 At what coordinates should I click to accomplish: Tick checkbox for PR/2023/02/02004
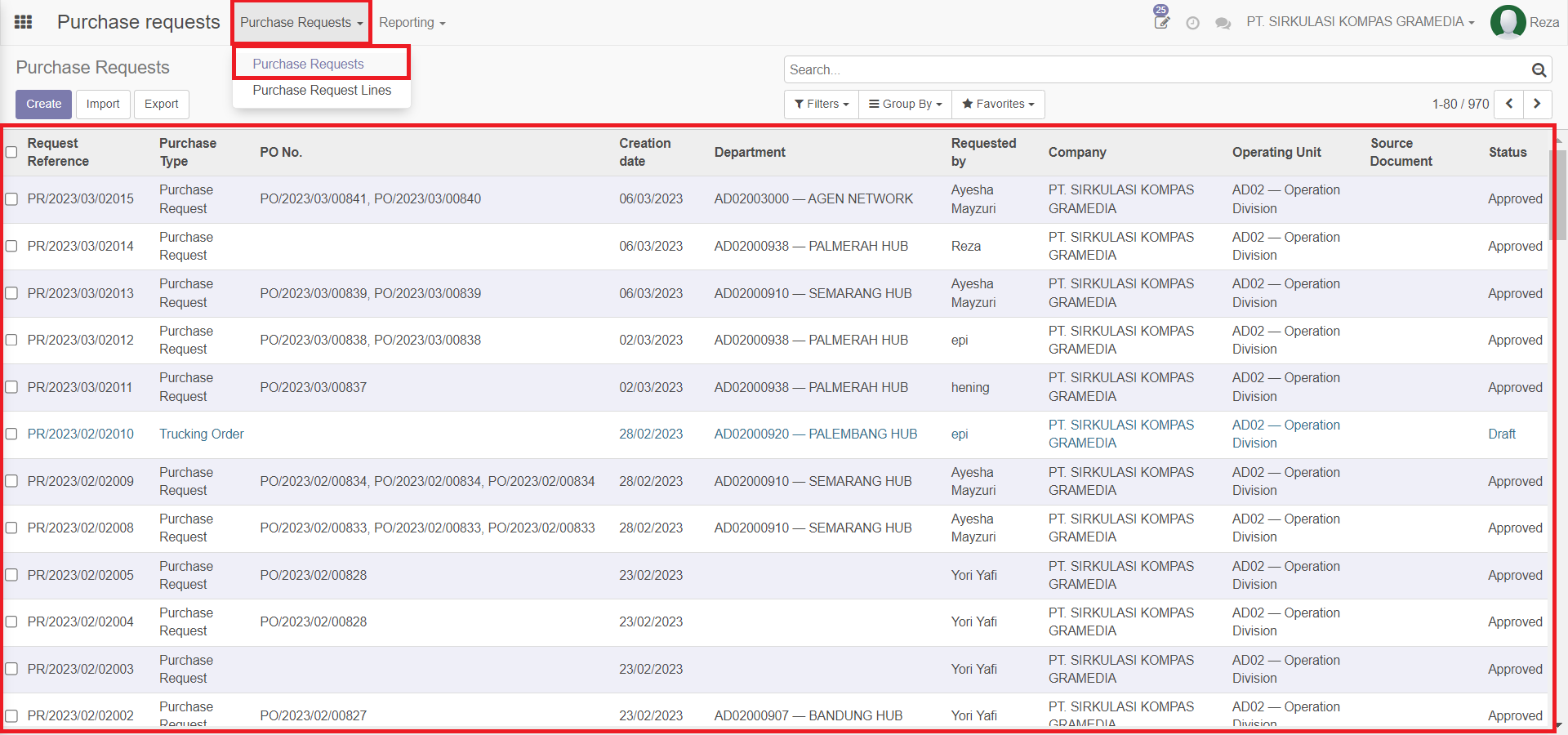[11, 621]
